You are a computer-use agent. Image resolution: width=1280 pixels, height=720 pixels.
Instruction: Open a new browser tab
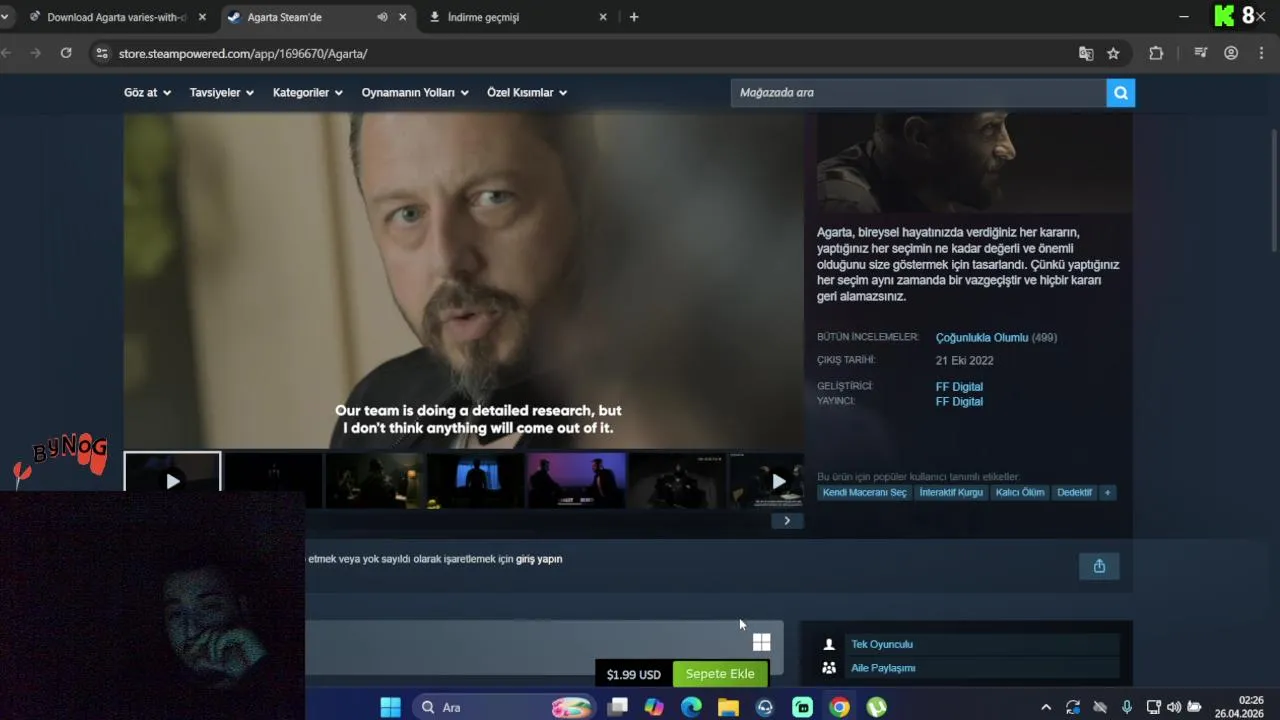(x=634, y=17)
